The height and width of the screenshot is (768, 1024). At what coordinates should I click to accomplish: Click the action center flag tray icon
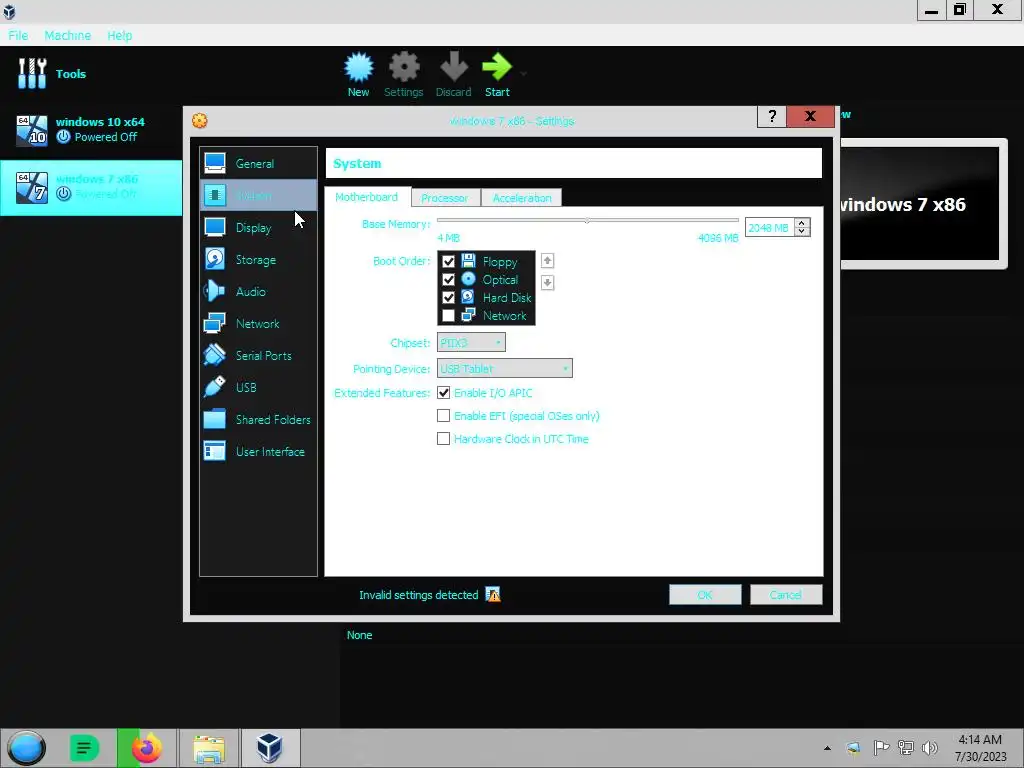click(881, 748)
